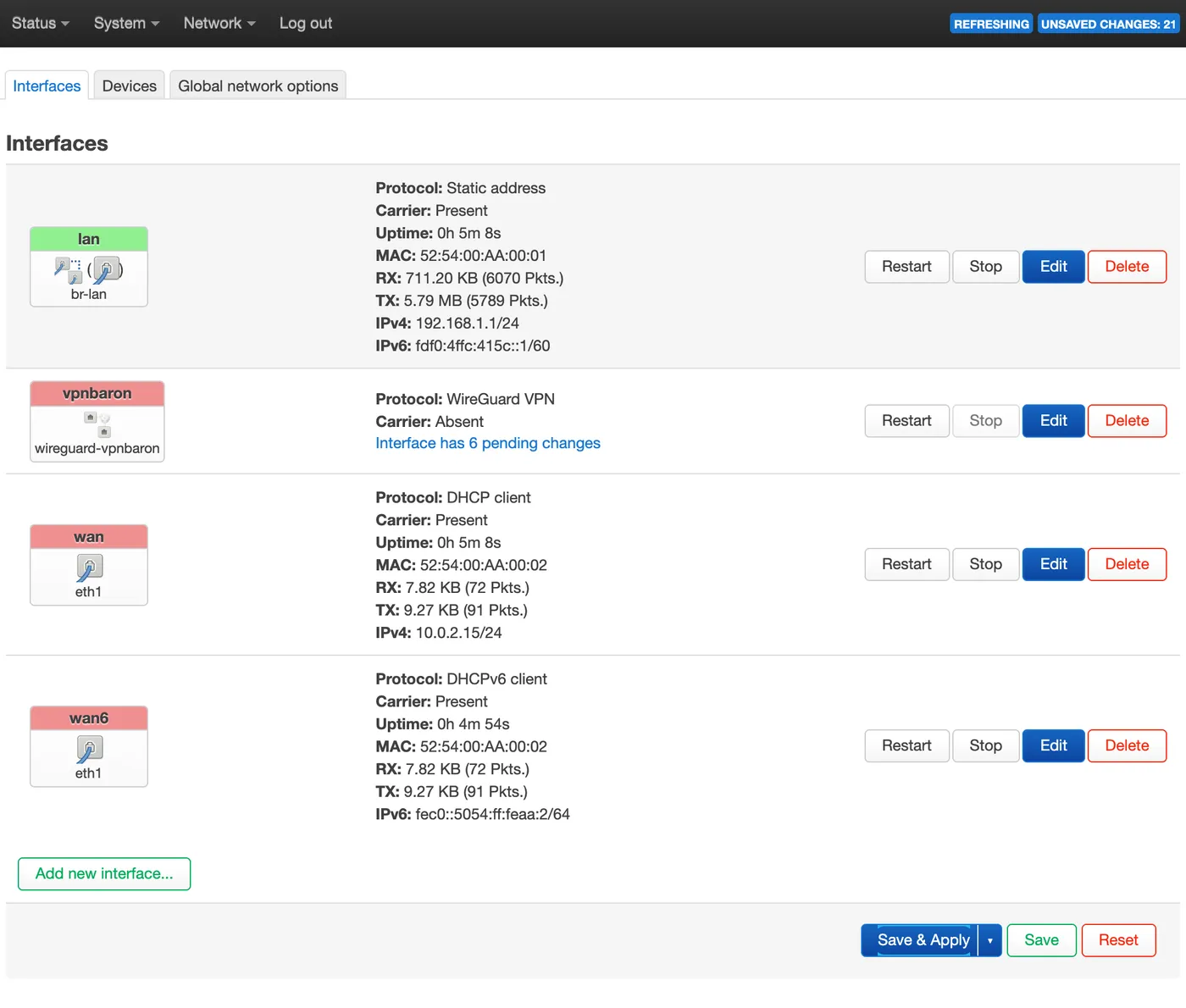
Task: Click Protocol: Static address text
Action: coord(461,188)
